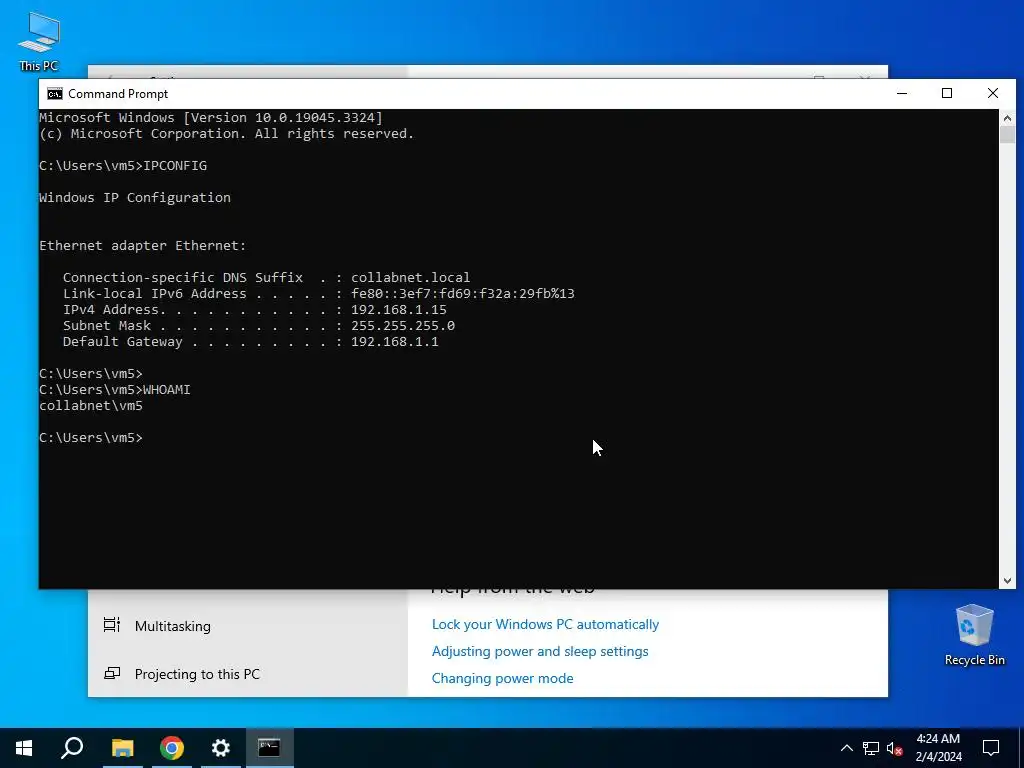
Task: Click Command Prompt scrollbar down arrow
Action: pyautogui.click(x=1007, y=581)
